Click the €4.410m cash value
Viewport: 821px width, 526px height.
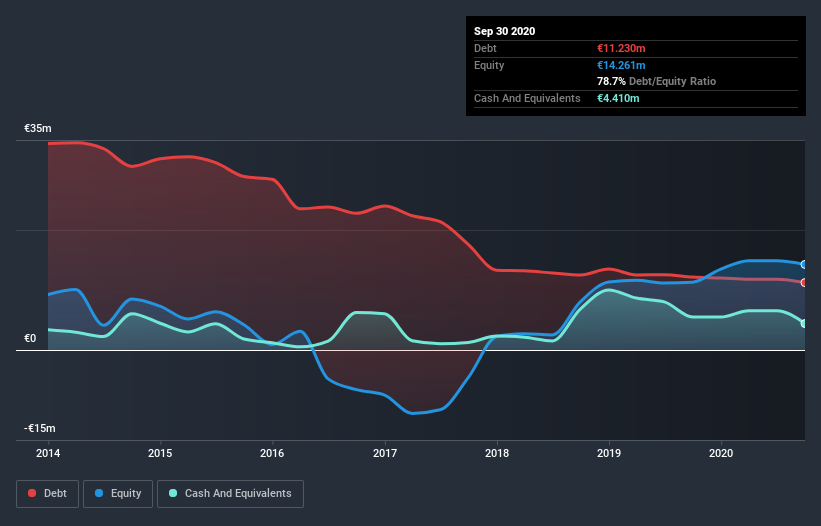(618, 98)
